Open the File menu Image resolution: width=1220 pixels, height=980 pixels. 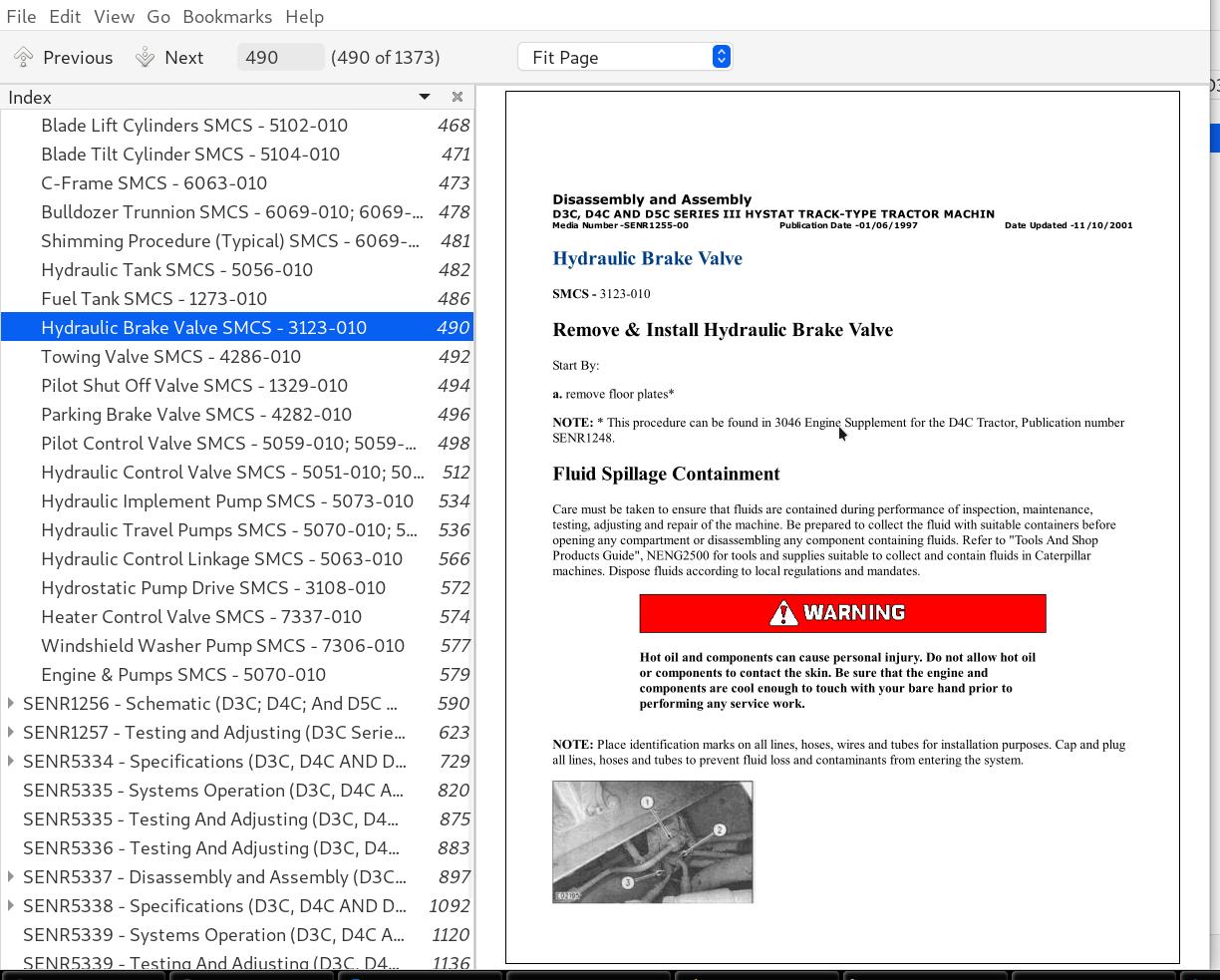[21, 16]
